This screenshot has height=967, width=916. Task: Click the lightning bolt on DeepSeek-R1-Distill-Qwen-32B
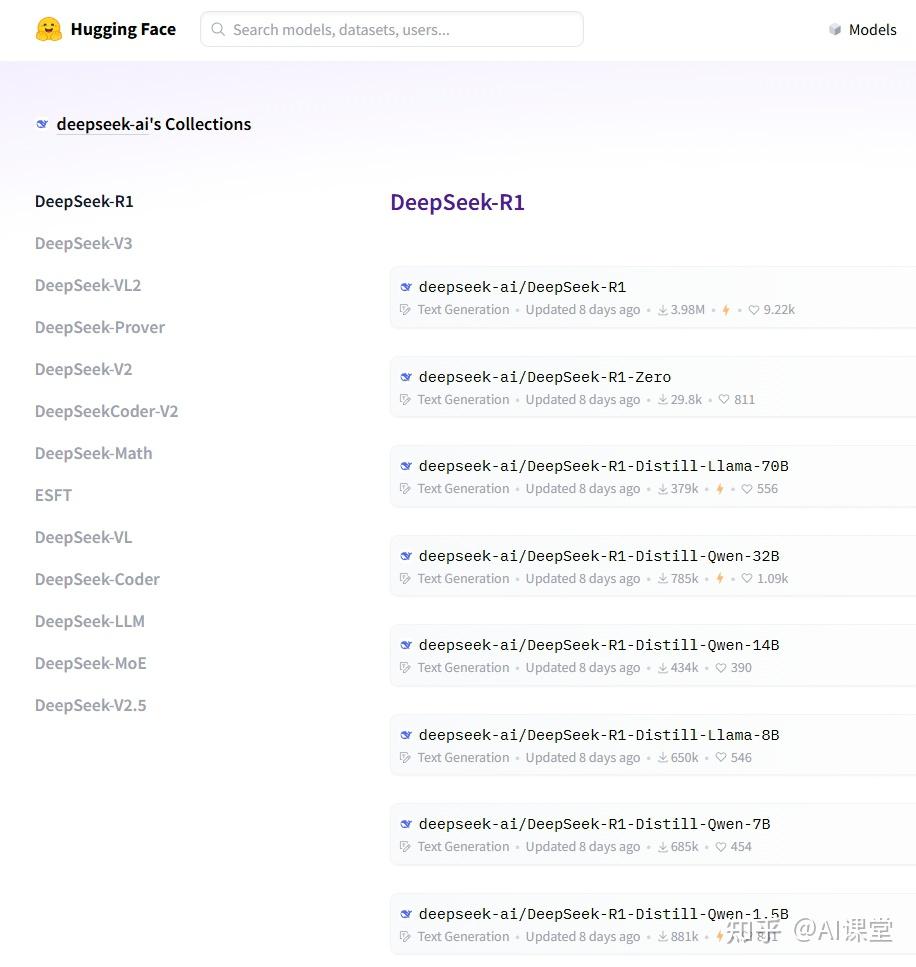(720, 578)
